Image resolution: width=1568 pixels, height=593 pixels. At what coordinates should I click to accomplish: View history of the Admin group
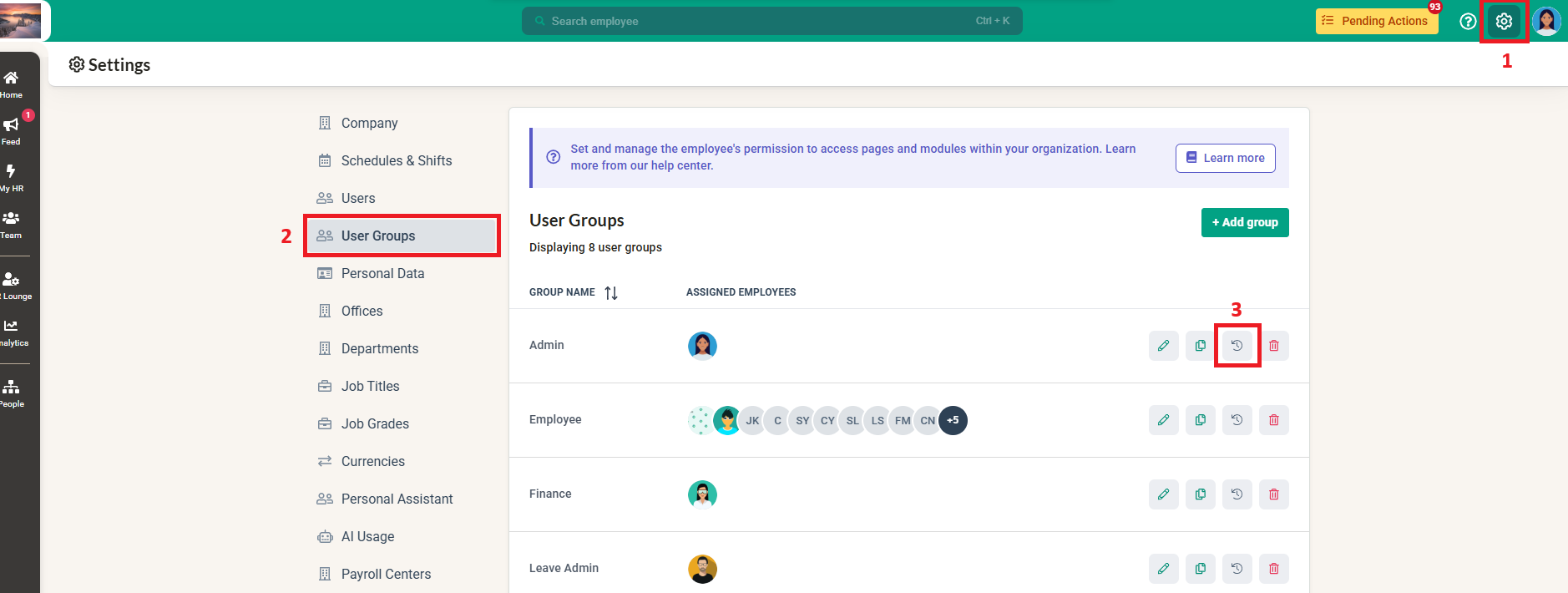[1237, 346]
